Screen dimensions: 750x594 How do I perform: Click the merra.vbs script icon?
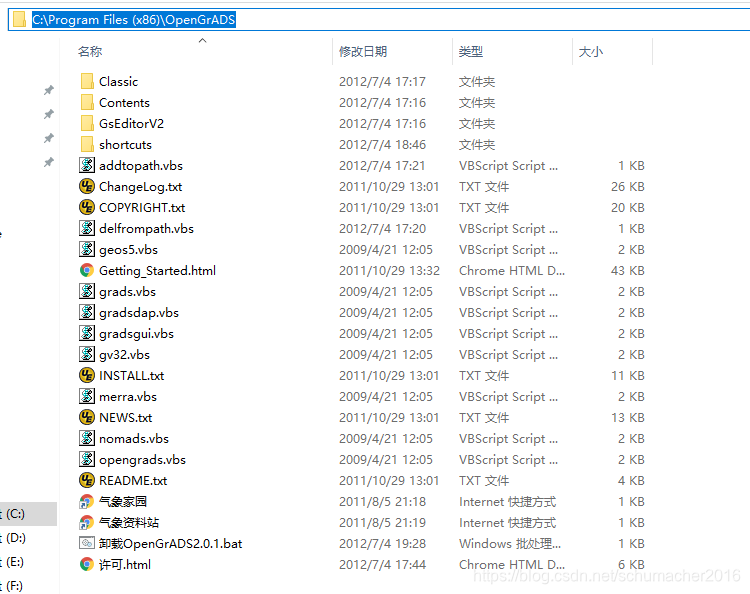pos(87,396)
